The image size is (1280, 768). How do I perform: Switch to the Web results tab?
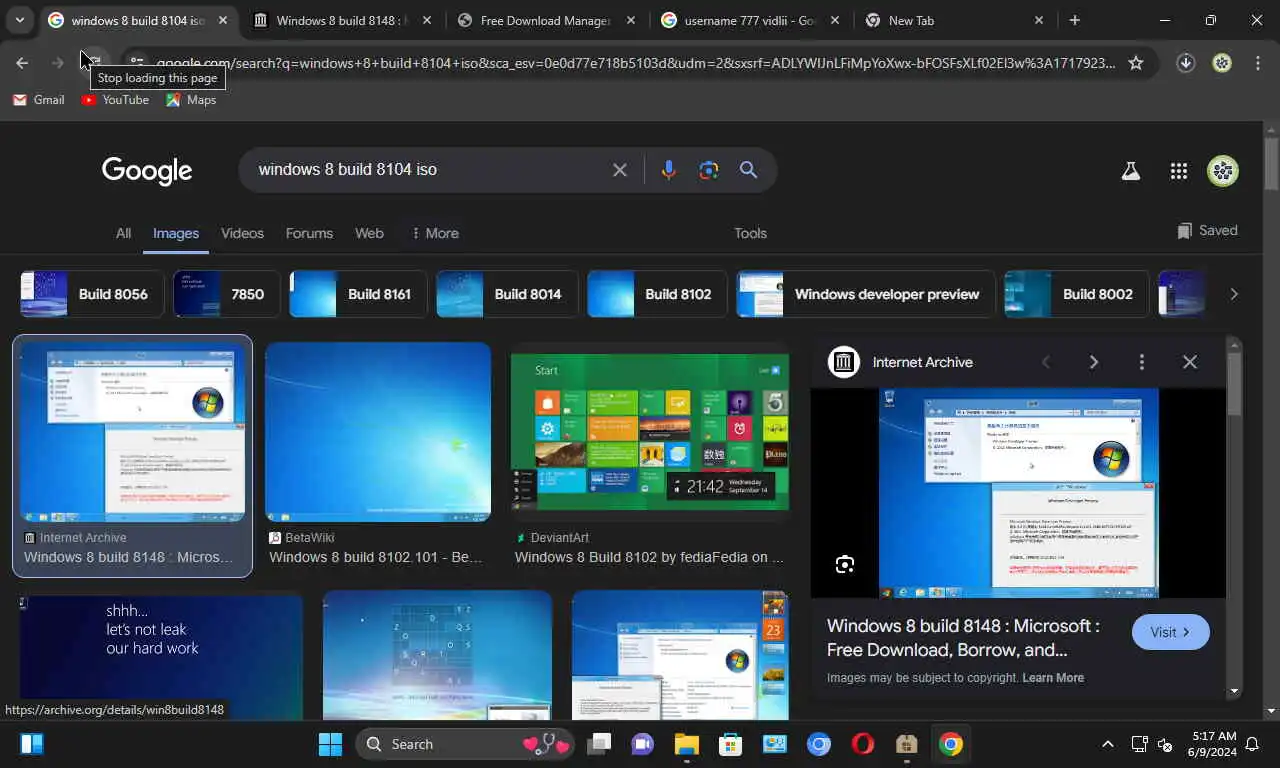369,233
